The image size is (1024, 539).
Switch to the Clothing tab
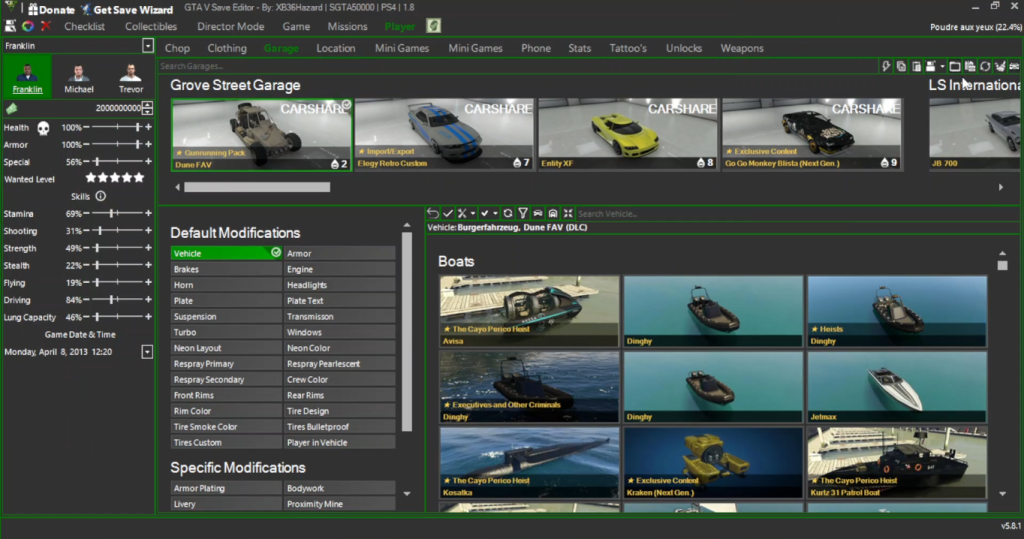(227, 48)
